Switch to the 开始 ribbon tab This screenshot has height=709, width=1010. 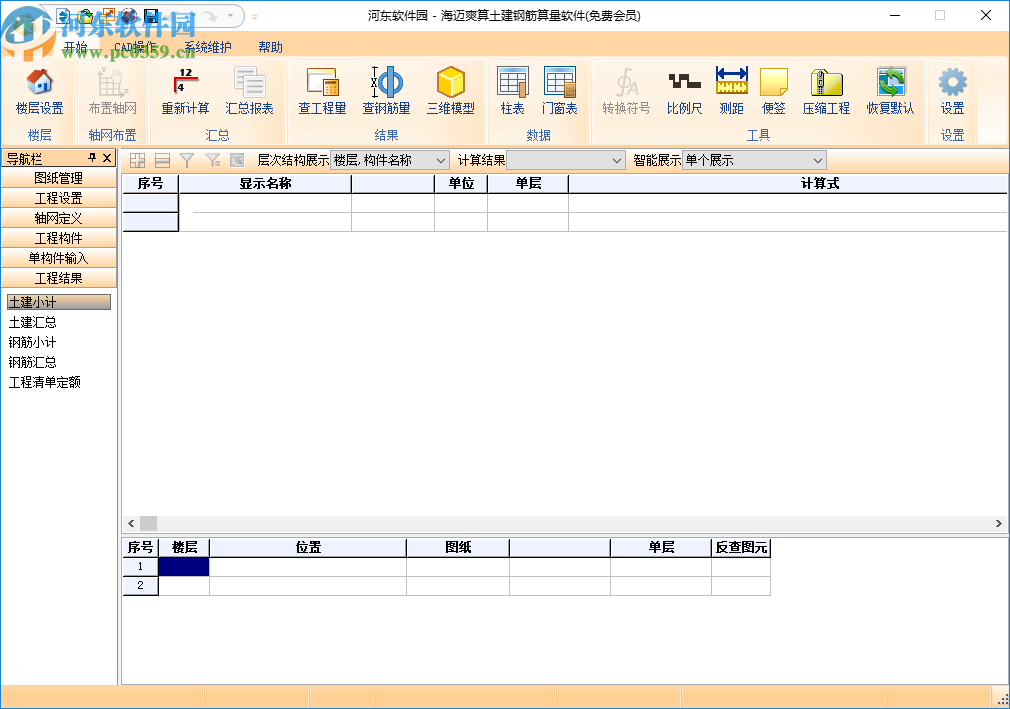[x=75, y=47]
